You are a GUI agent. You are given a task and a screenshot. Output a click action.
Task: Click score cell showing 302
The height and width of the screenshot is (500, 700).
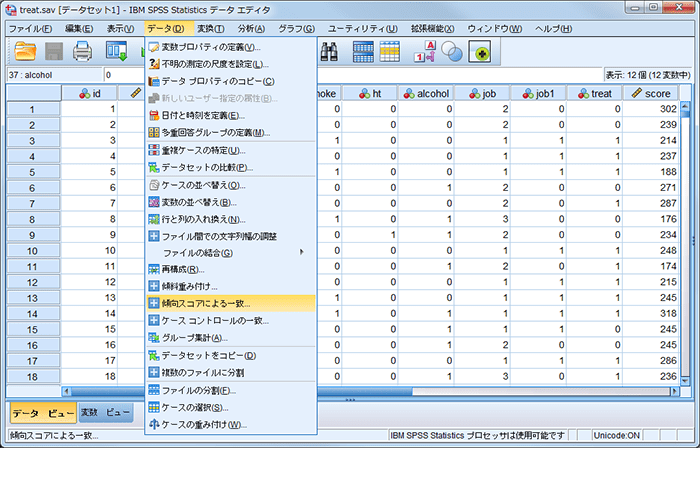pyautogui.click(x=651, y=109)
